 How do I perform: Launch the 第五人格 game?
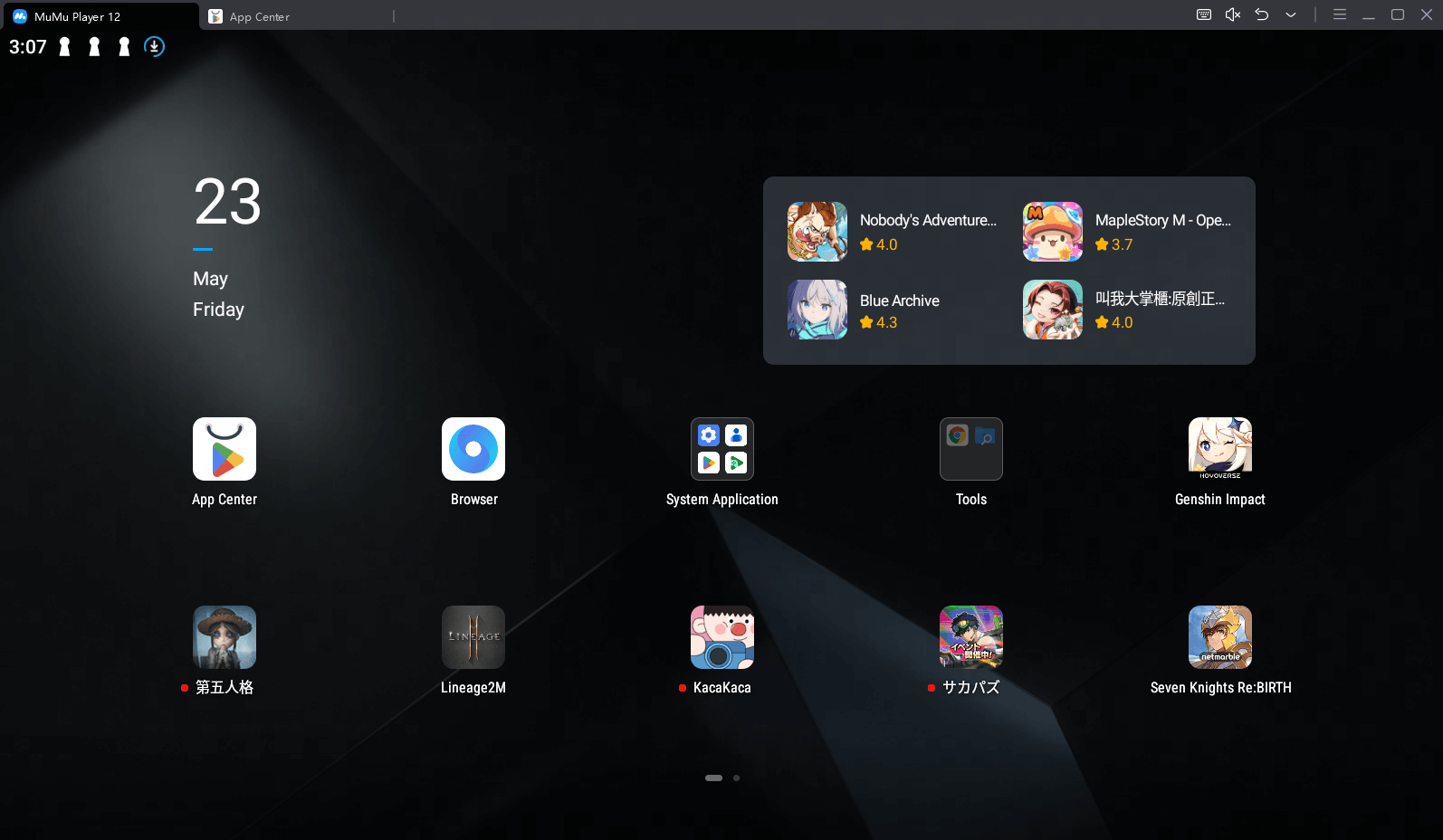[225, 637]
